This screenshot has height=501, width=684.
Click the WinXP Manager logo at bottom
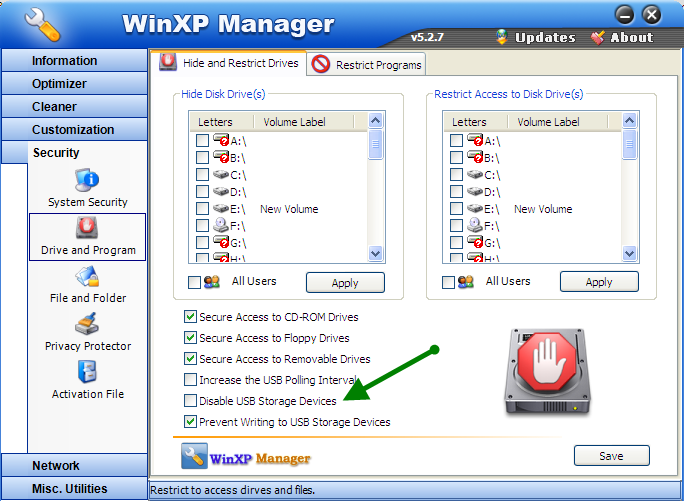(x=246, y=456)
